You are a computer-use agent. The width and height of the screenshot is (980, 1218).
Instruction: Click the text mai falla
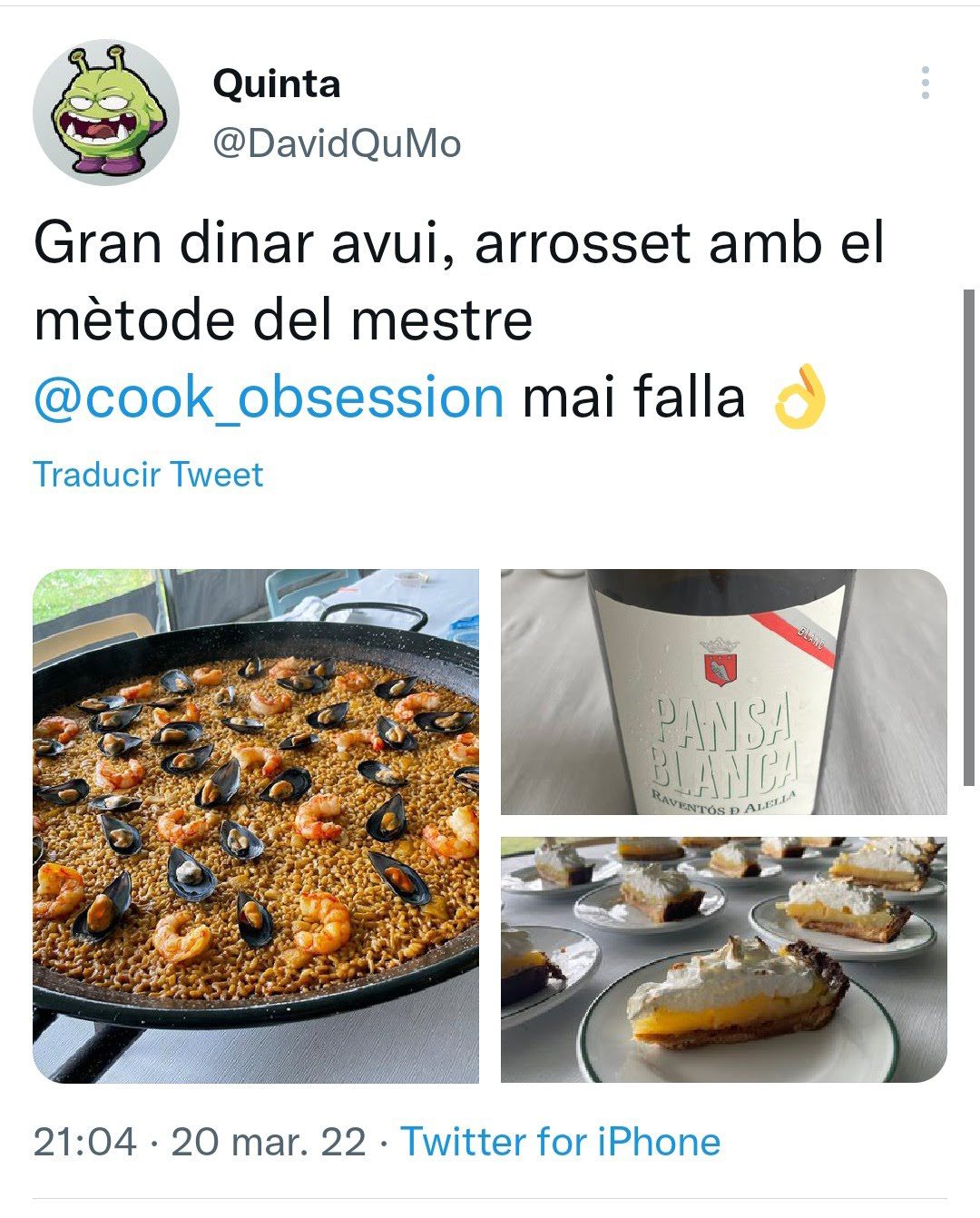(633, 398)
